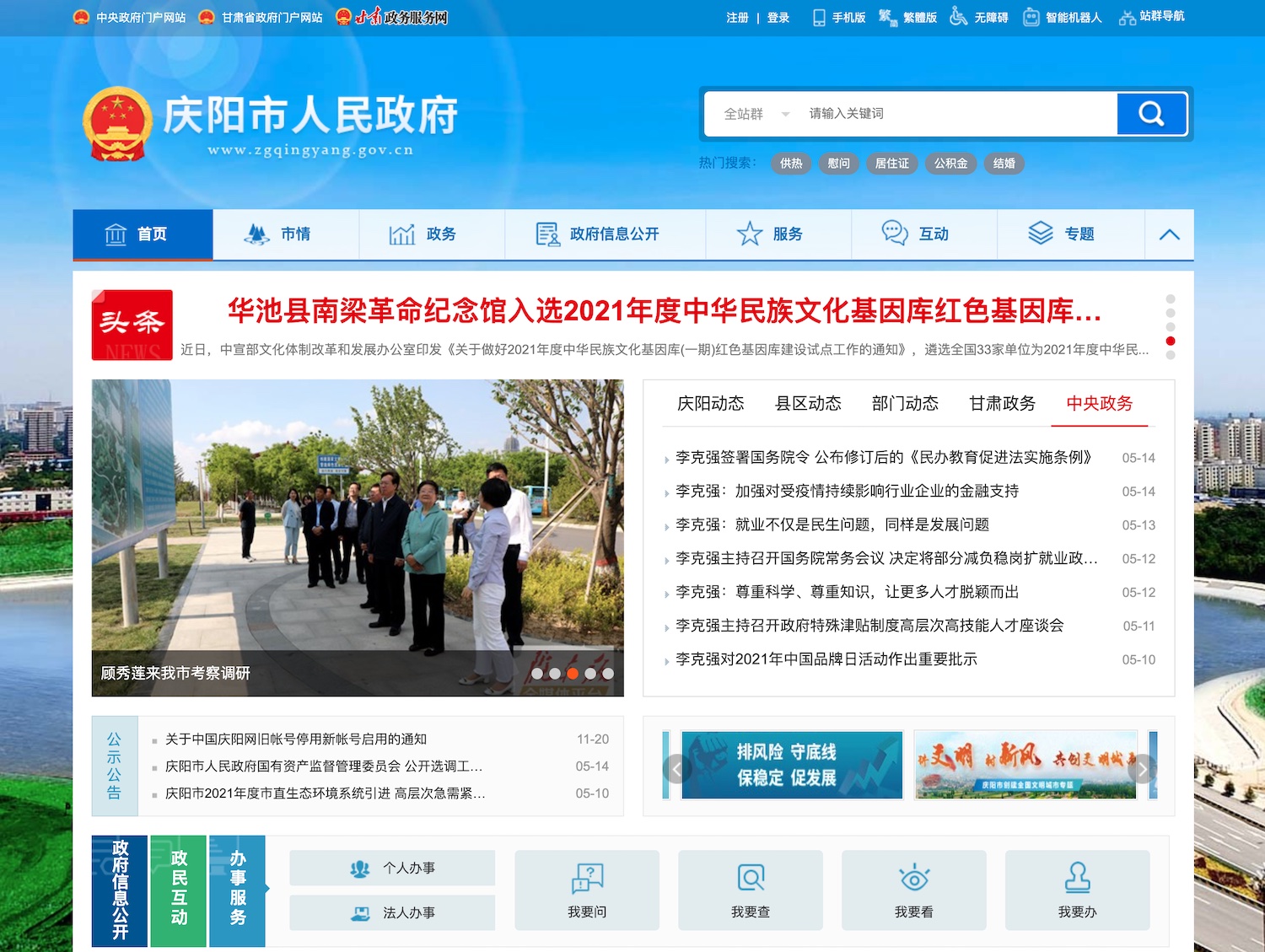Click the search magnifier icon
Image resolution: width=1265 pixels, height=952 pixels.
click(x=1152, y=113)
